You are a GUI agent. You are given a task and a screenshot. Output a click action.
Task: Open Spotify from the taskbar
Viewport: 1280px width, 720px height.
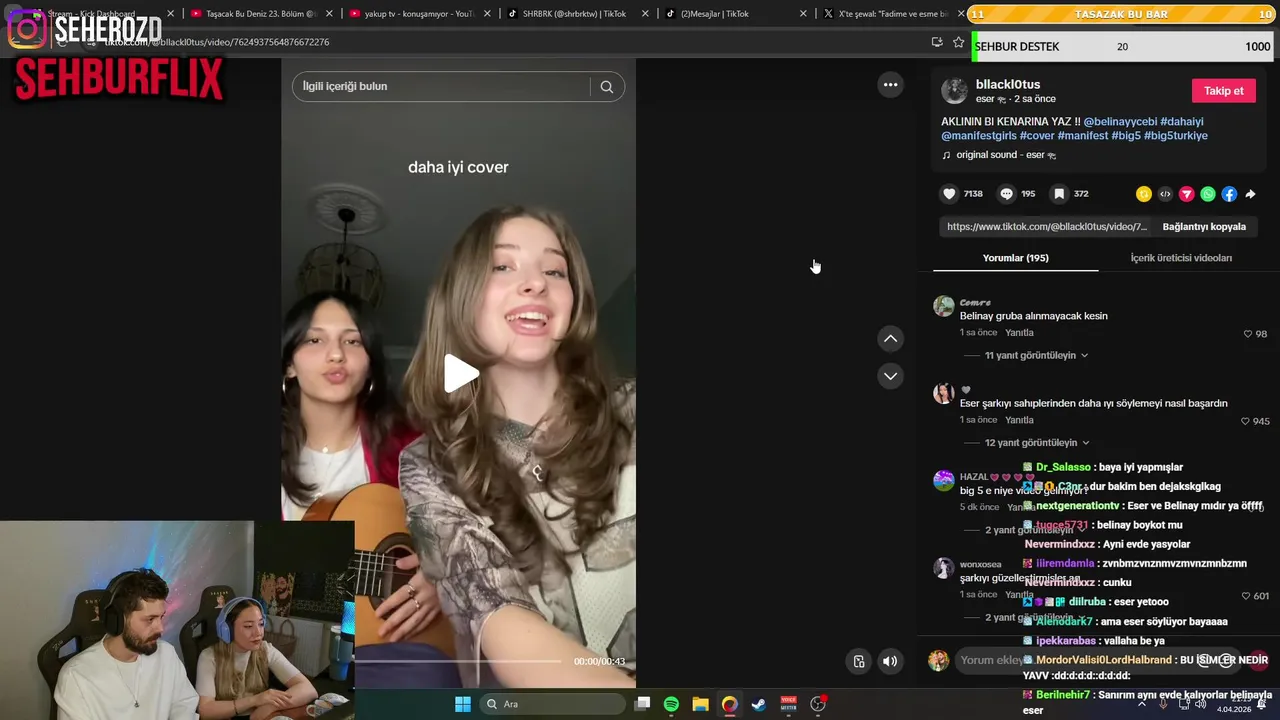click(671, 704)
